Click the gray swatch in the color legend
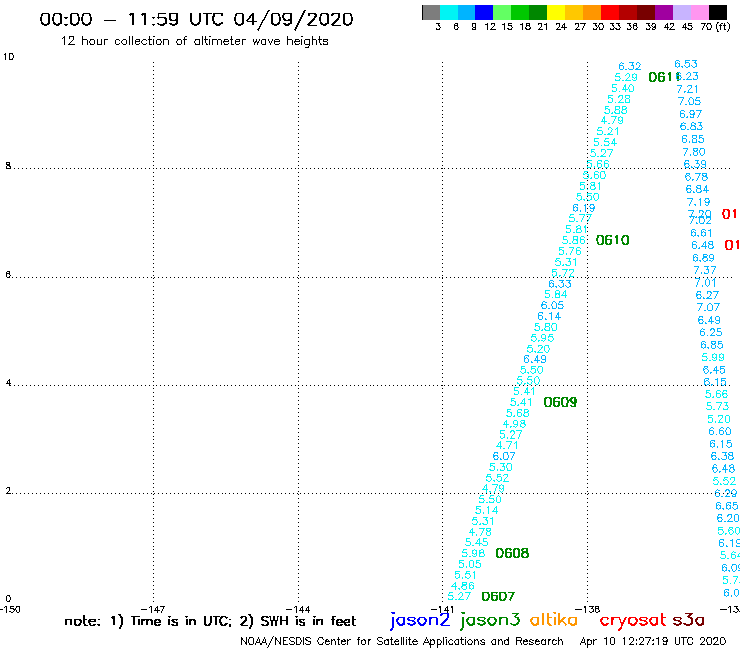The image size is (740, 650). click(x=431, y=12)
